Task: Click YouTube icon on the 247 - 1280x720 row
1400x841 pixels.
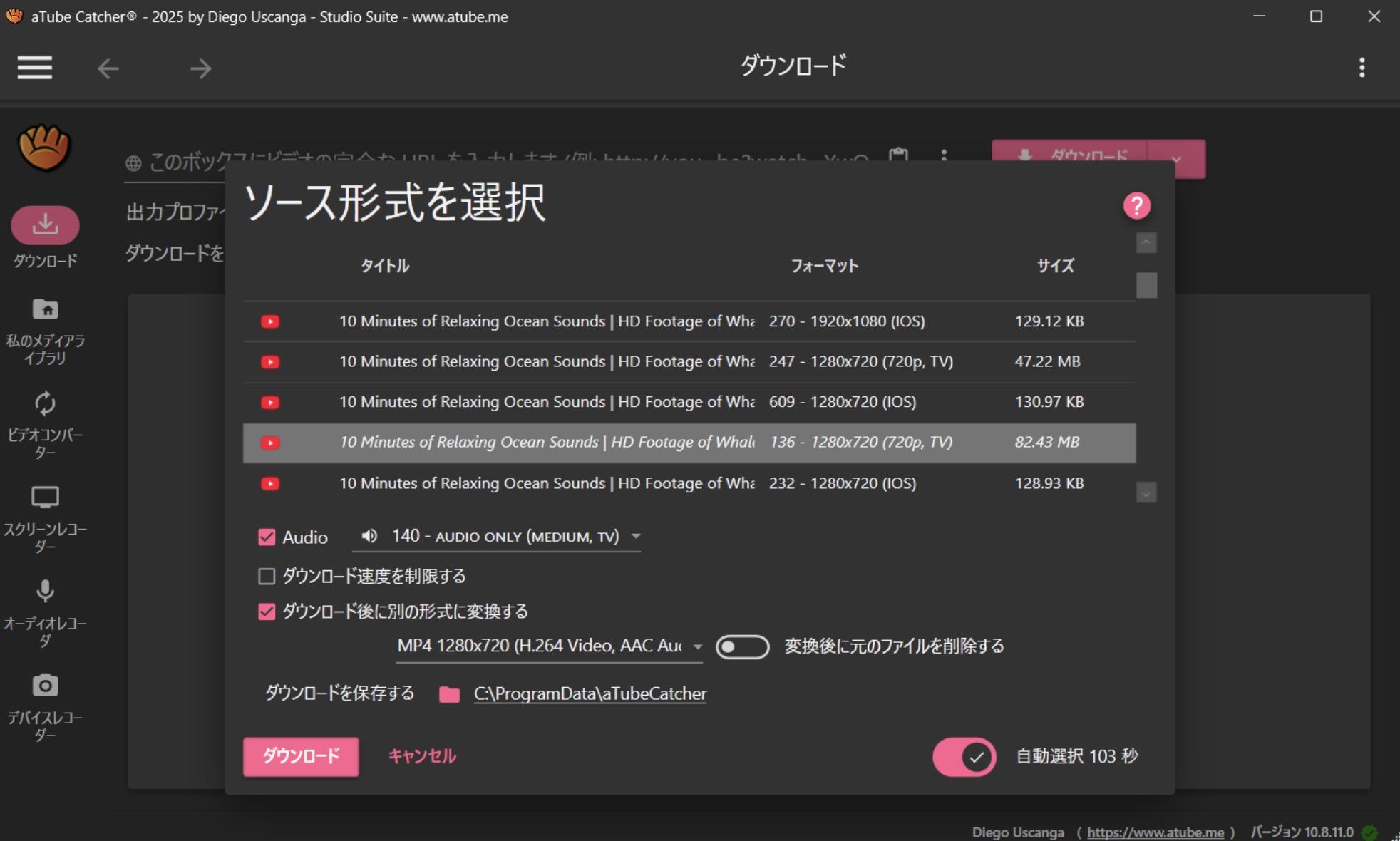Action: coord(270,362)
